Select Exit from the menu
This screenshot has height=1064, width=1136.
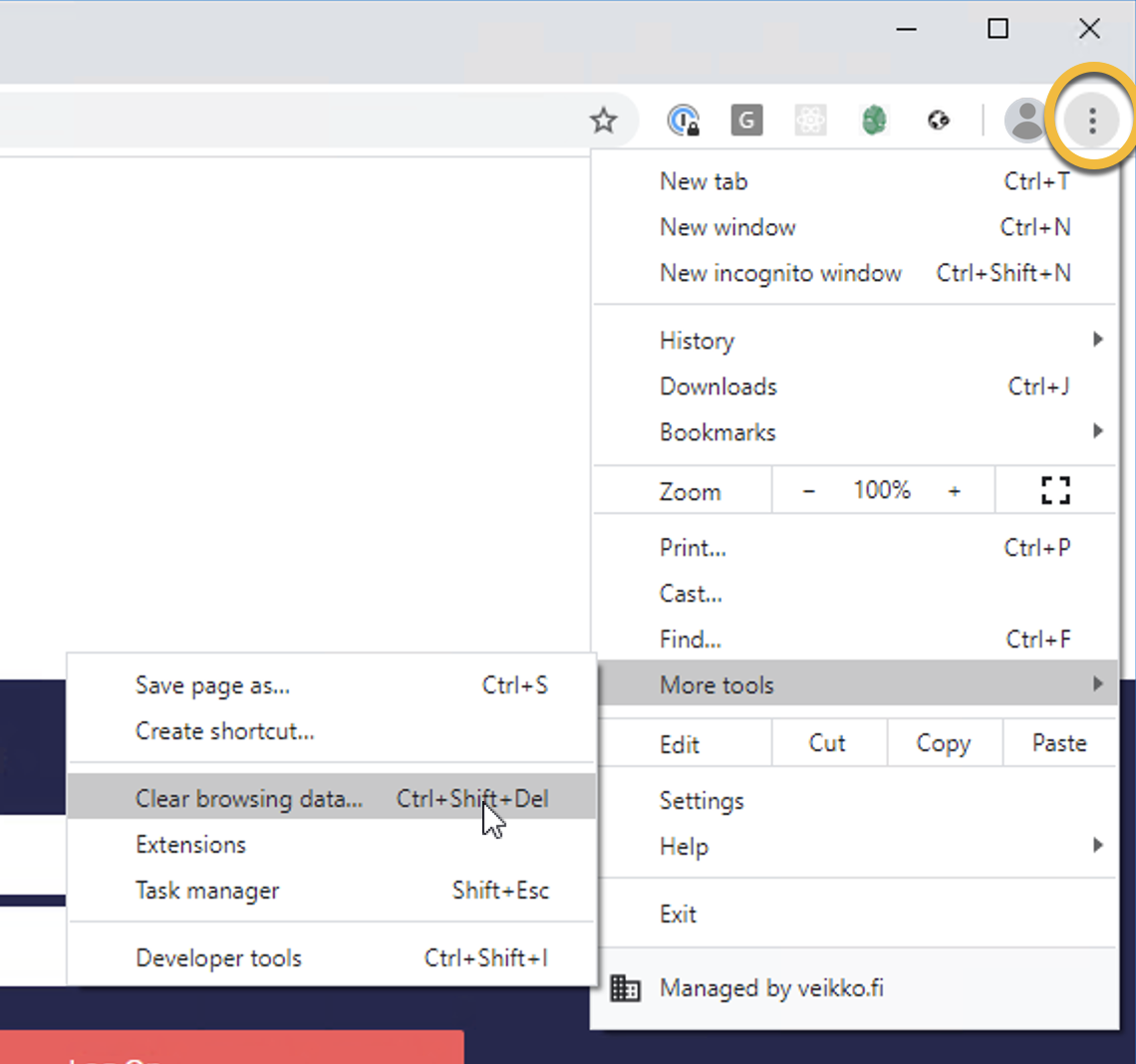pyautogui.click(x=856, y=915)
